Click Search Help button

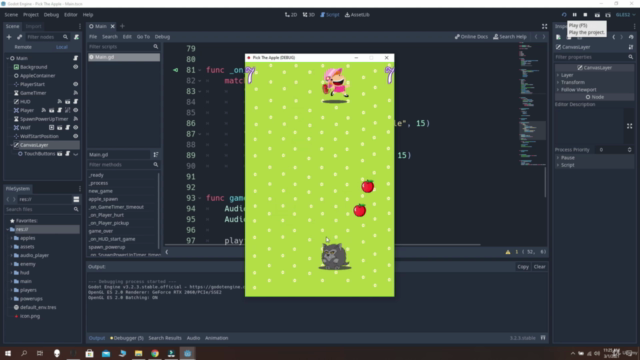510,37
